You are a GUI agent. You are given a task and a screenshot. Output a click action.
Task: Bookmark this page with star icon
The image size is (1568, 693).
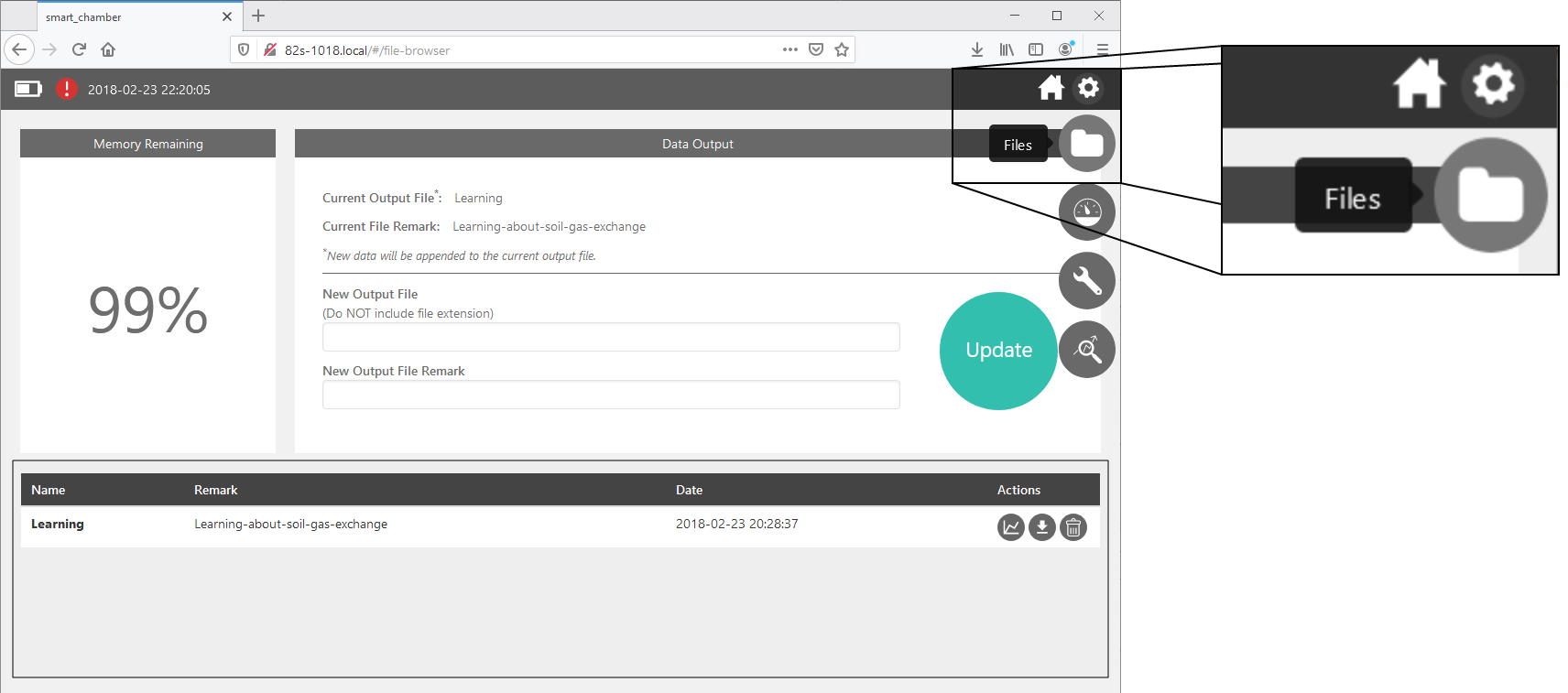pos(842,49)
